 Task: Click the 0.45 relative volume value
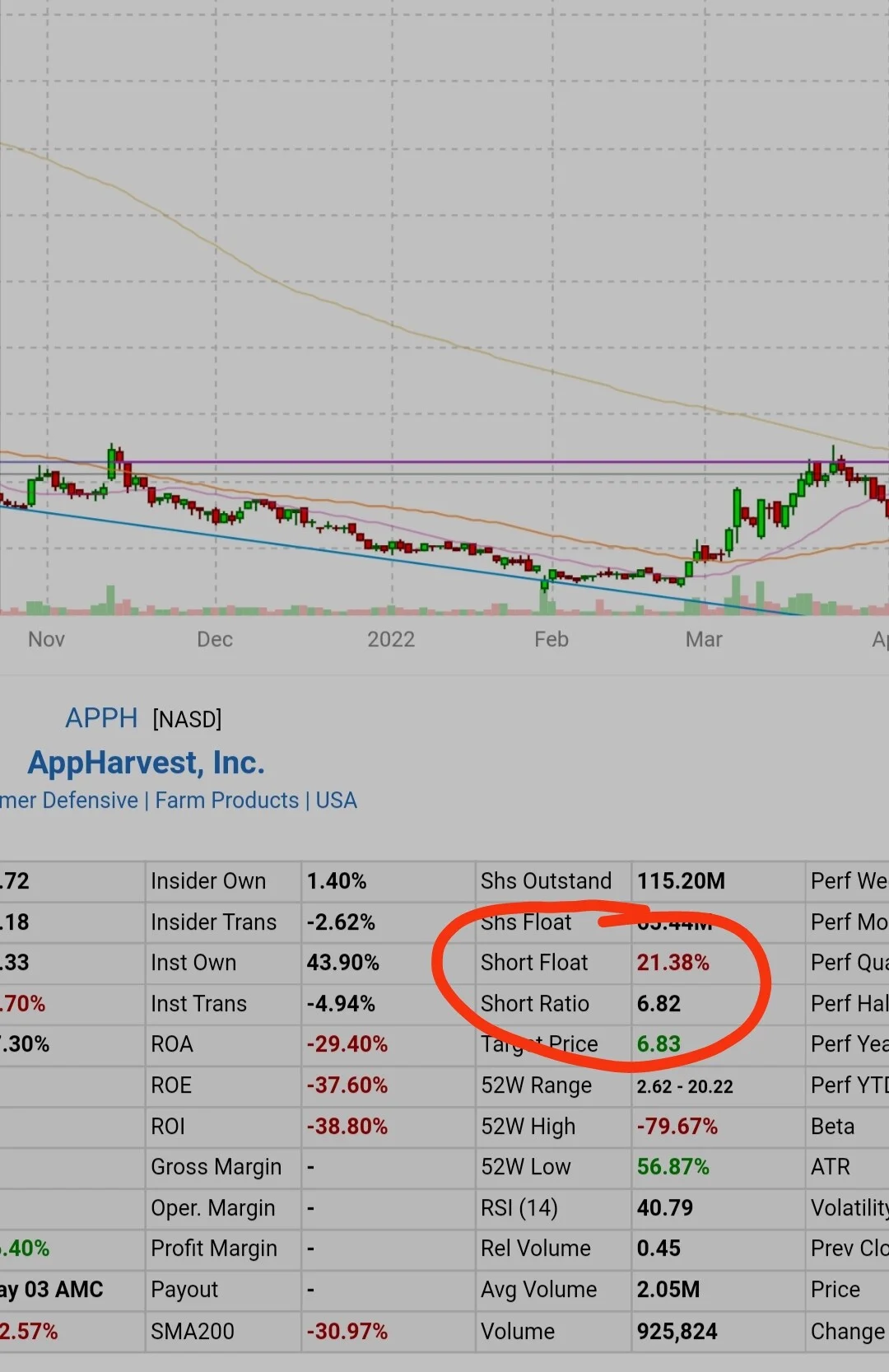(x=659, y=1248)
